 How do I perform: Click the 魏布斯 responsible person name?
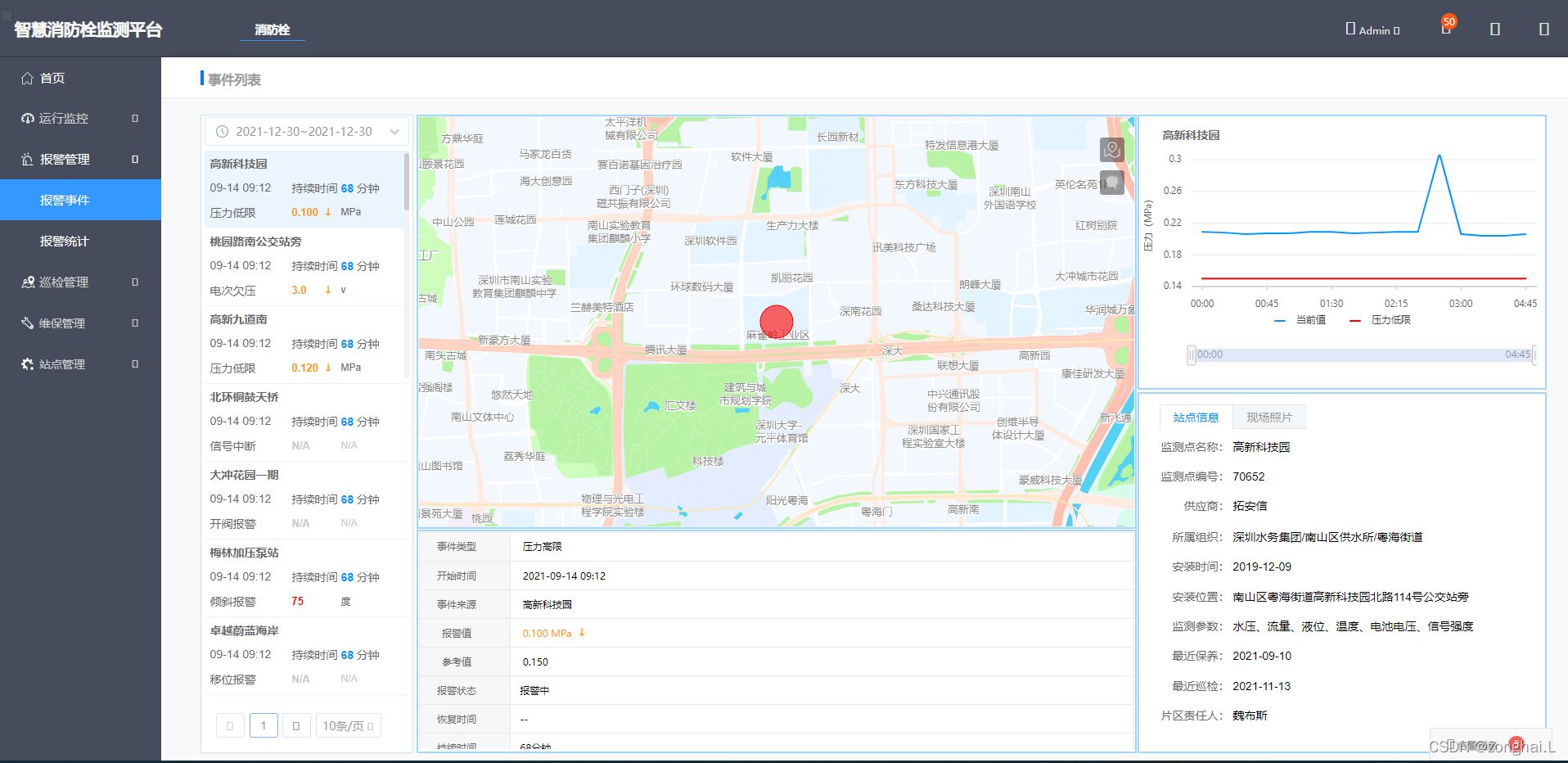point(1250,716)
